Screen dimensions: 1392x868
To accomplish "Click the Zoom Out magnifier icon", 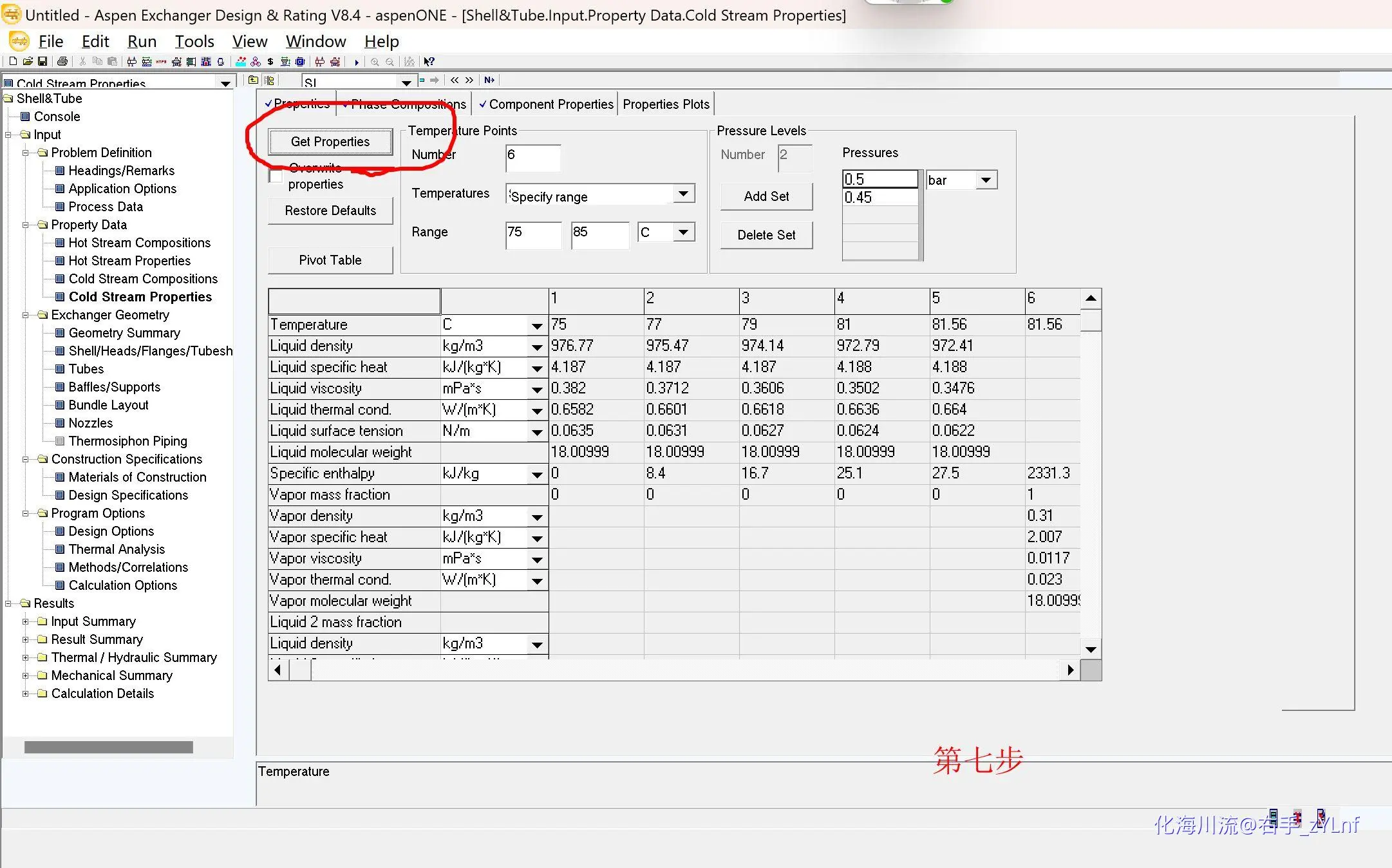I will click(x=390, y=62).
